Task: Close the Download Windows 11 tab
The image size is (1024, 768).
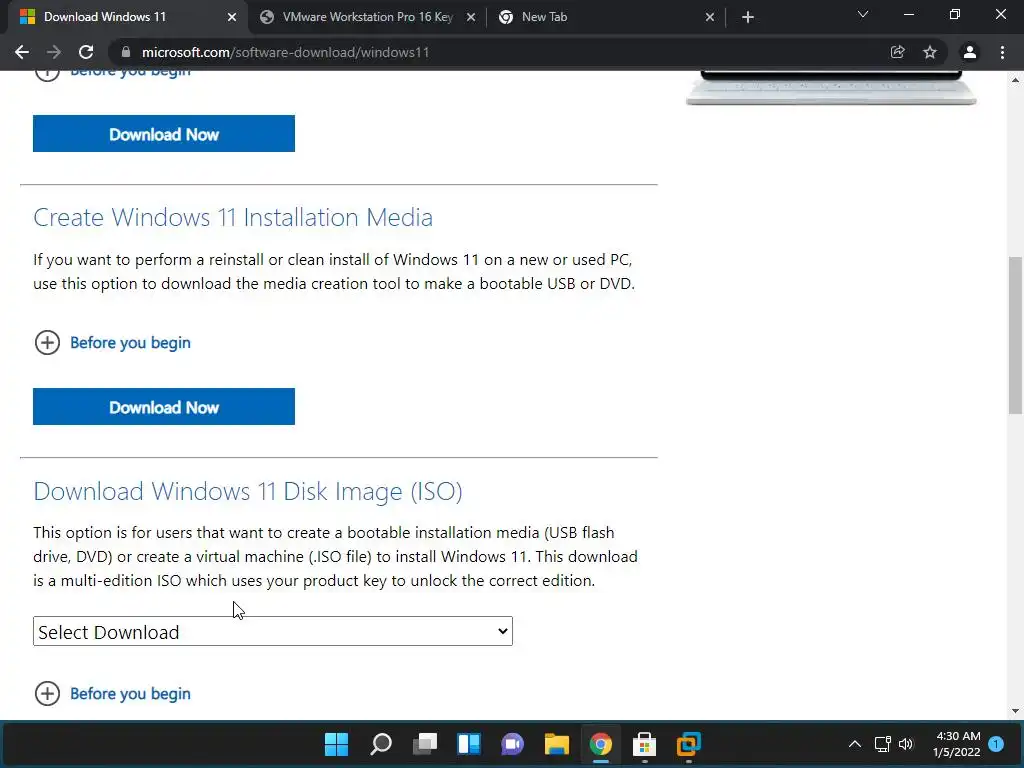Action: [x=232, y=17]
